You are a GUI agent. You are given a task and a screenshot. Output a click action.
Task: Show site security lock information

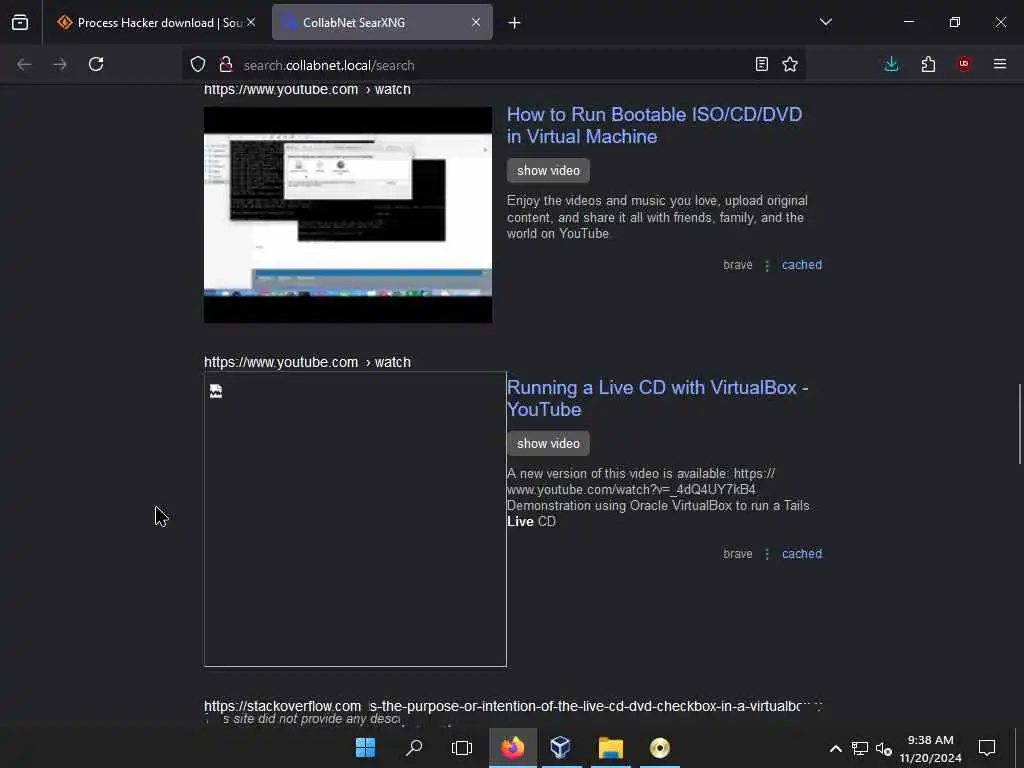pos(226,64)
